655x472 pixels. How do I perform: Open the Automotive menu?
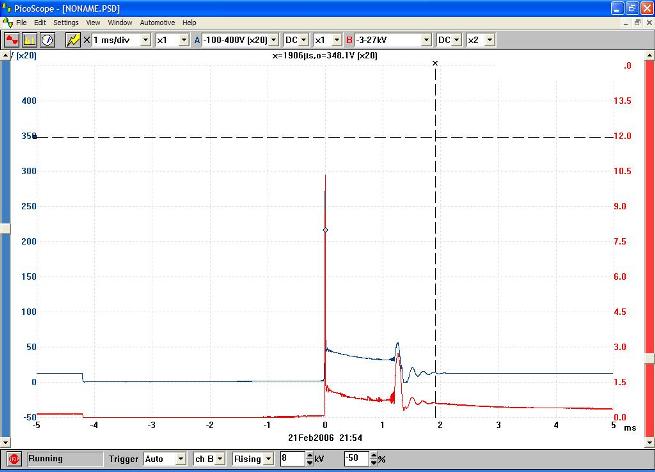pos(157,22)
